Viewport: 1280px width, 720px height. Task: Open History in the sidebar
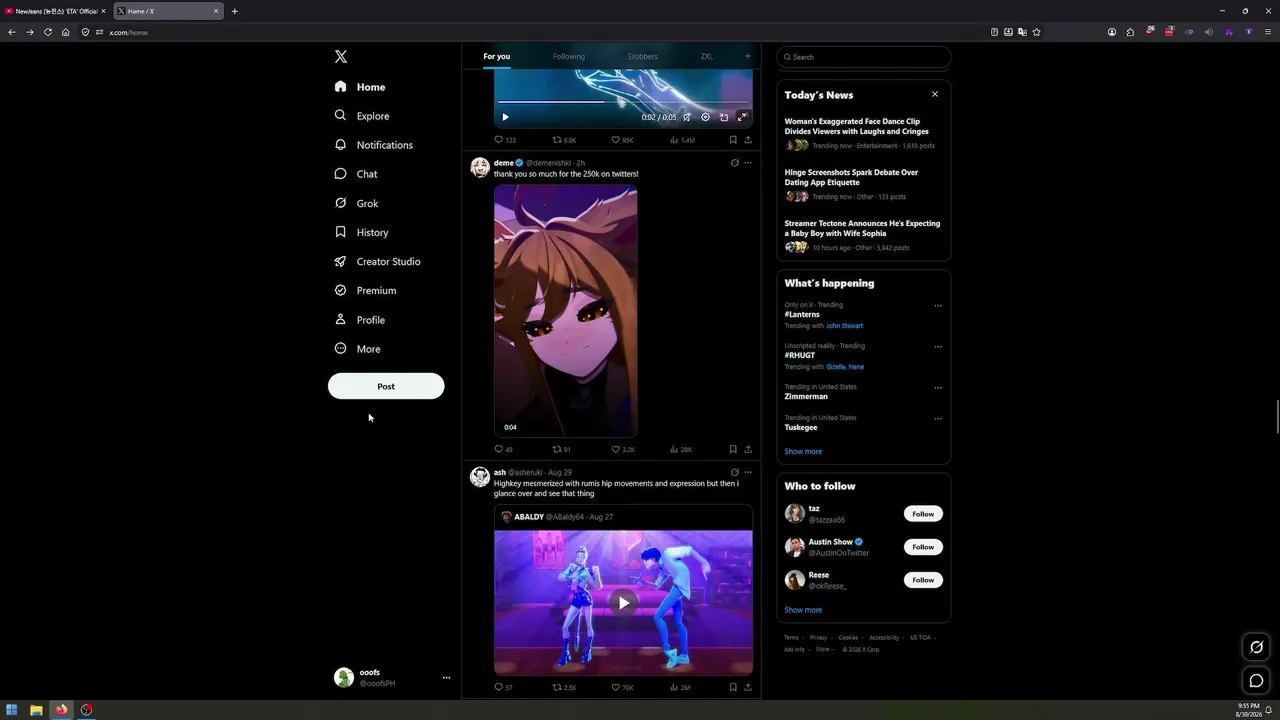pyautogui.click(x=361, y=232)
